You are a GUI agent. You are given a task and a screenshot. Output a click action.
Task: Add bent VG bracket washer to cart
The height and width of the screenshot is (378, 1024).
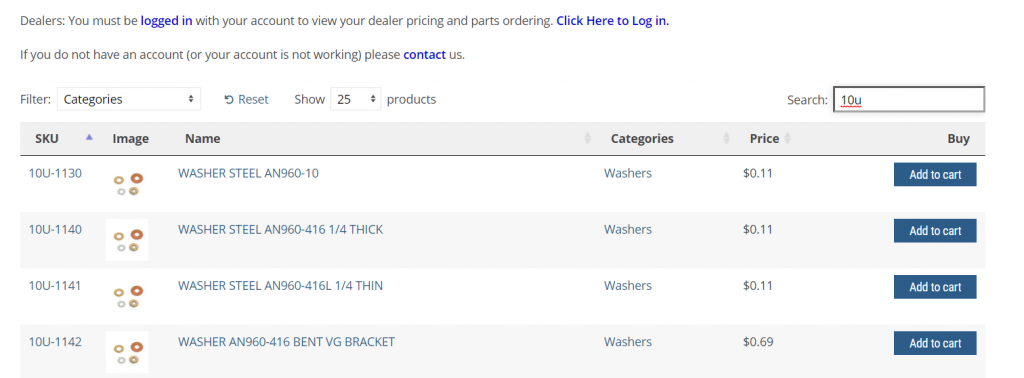[935, 343]
